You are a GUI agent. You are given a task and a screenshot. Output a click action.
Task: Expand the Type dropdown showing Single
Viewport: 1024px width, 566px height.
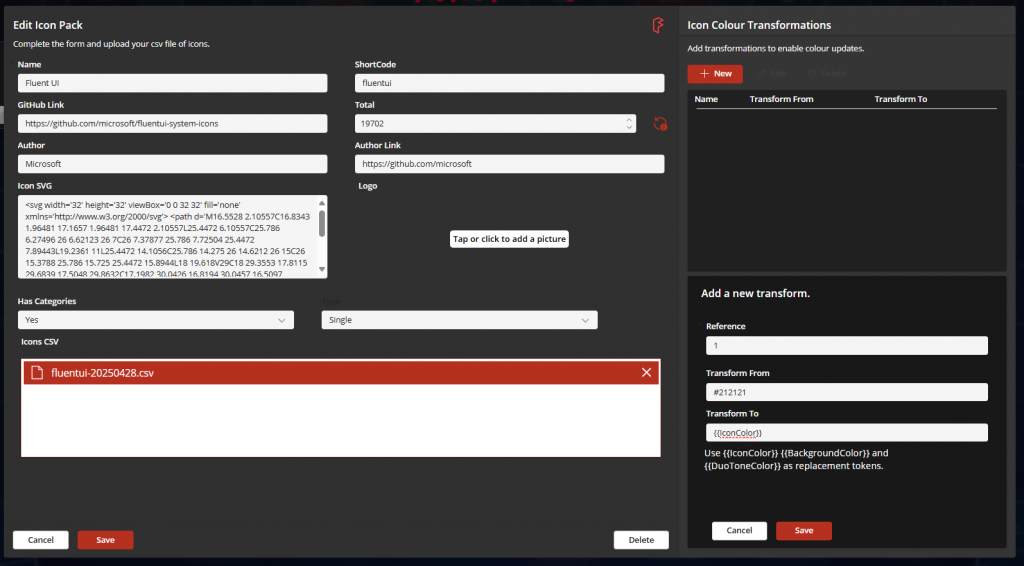pos(459,320)
